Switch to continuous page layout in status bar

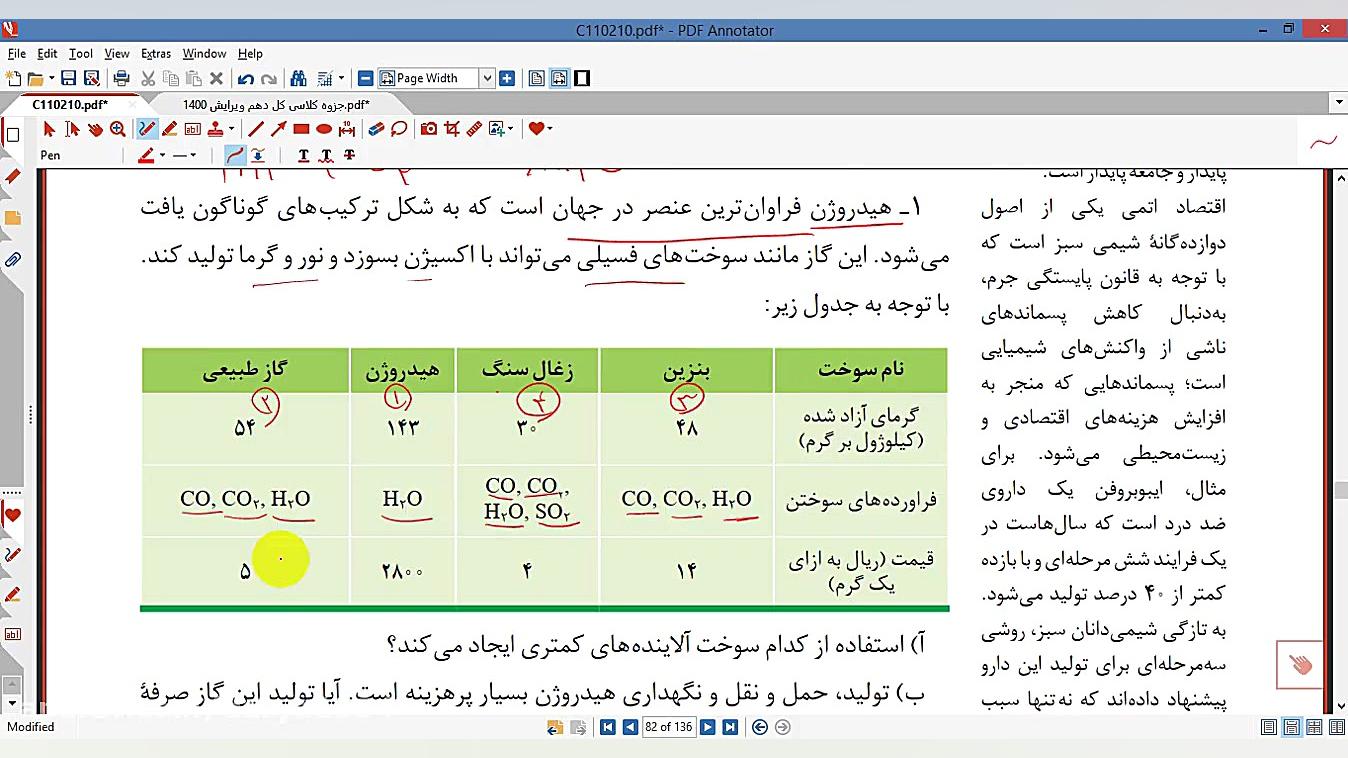coord(1291,727)
